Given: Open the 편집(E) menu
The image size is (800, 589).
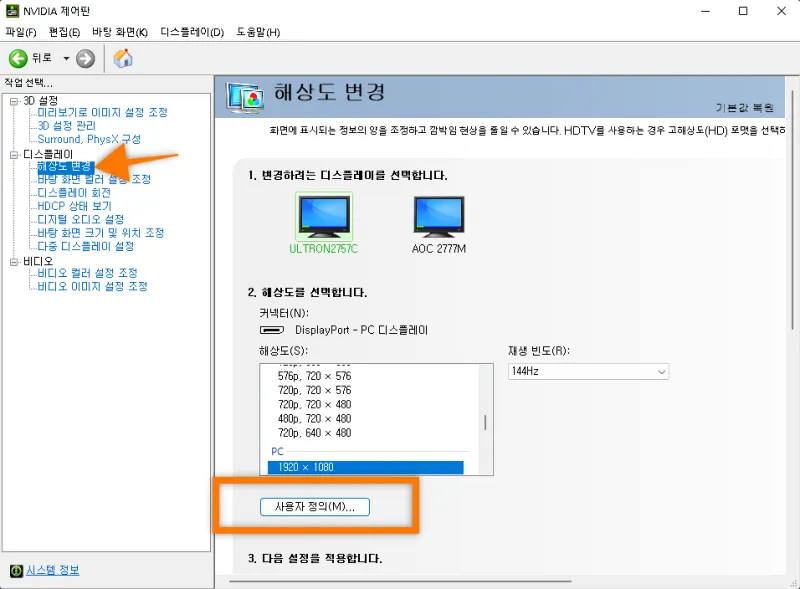Looking at the screenshot, I should pyautogui.click(x=64, y=32).
